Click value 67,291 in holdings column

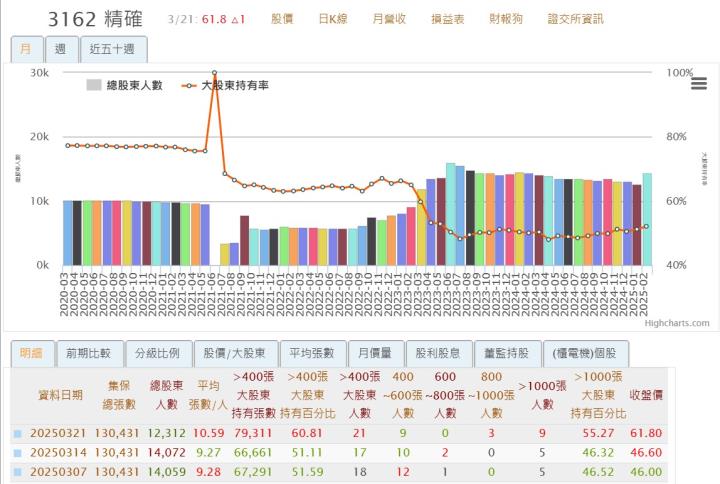tap(253, 472)
